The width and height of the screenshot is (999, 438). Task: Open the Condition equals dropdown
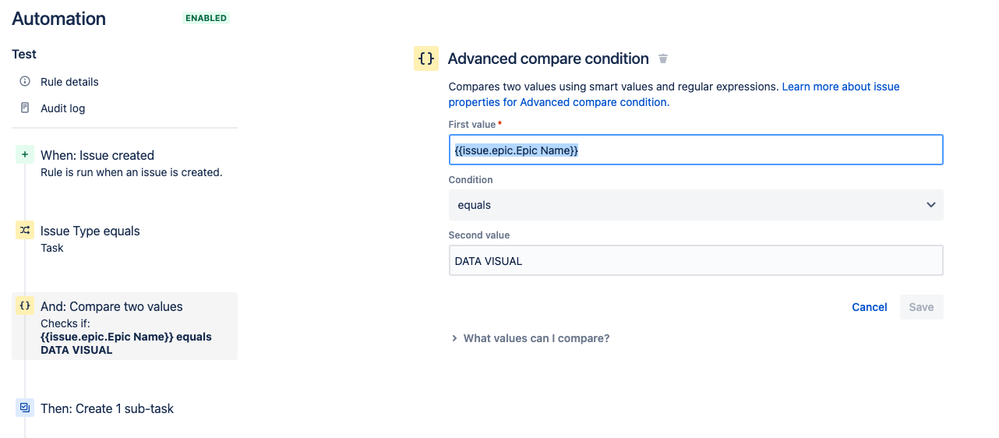click(695, 205)
